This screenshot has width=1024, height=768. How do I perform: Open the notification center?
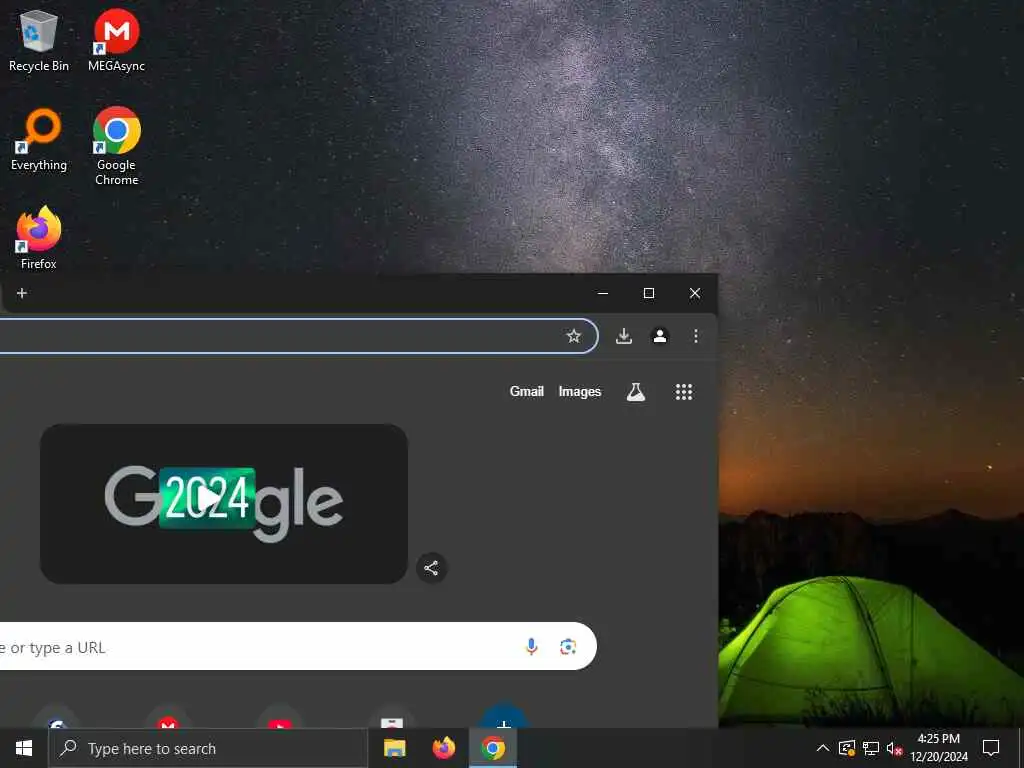click(x=991, y=748)
